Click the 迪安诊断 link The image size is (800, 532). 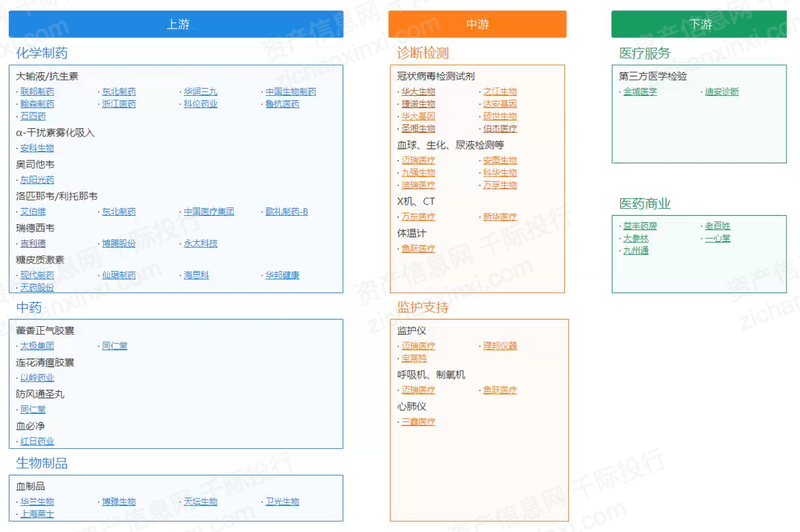722,91
